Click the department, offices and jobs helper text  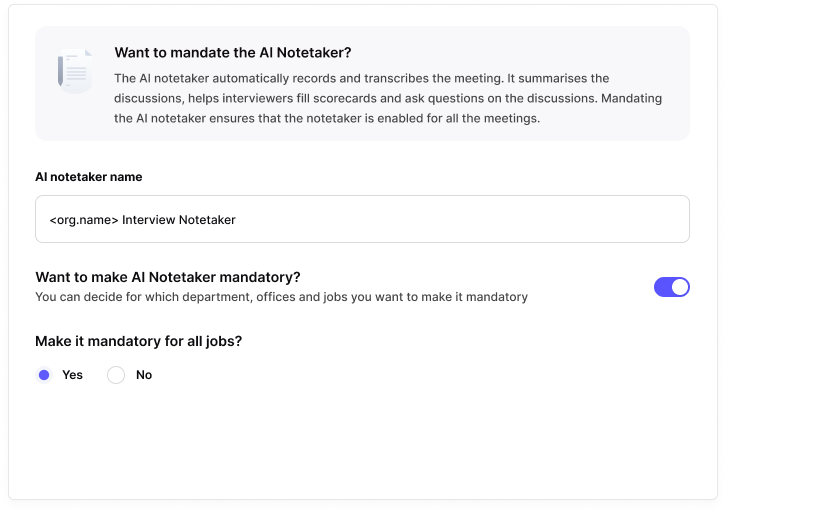[281, 297]
